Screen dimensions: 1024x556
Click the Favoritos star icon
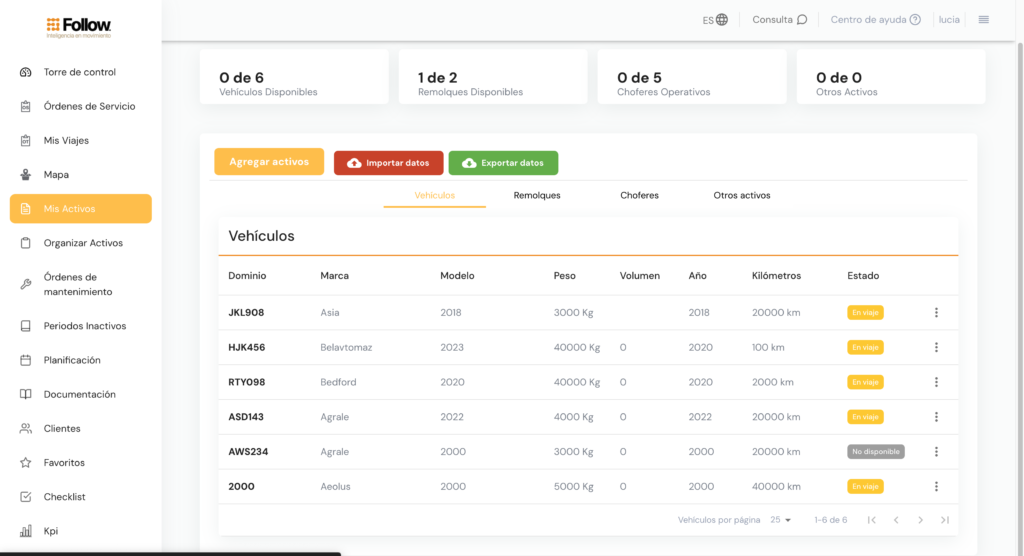pos(25,463)
